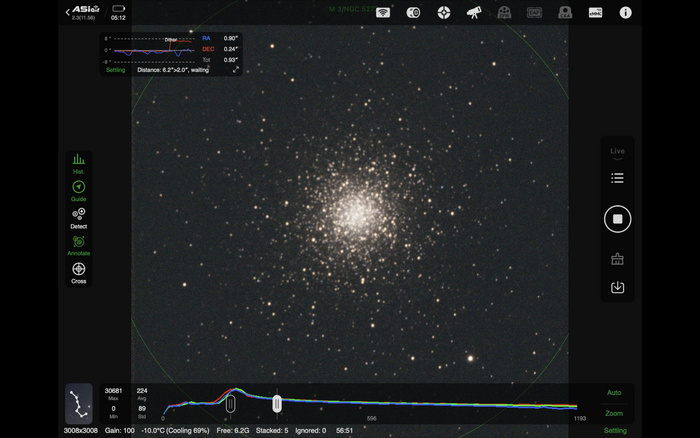Image resolution: width=700 pixels, height=438 pixels.
Task: Select the histogram midtone slider handle
Action: [277, 404]
